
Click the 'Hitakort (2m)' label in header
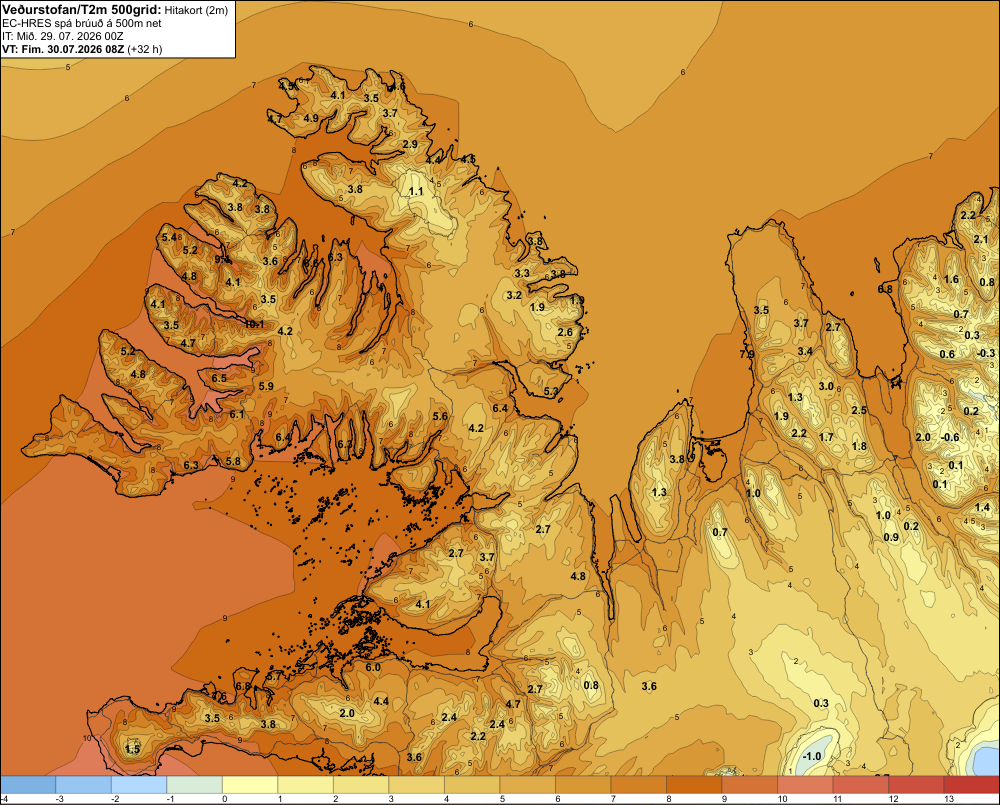196,10
